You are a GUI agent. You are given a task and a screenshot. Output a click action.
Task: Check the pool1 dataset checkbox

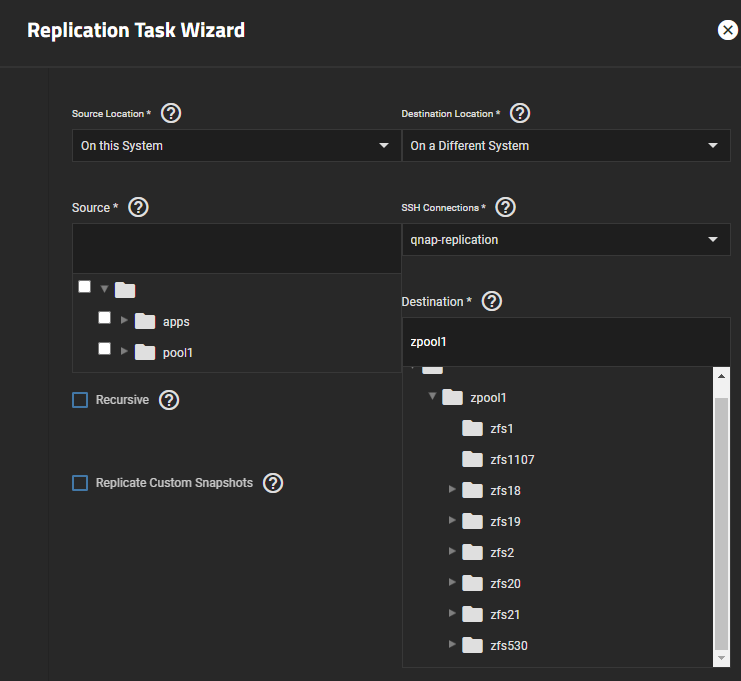(x=104, y=349)
